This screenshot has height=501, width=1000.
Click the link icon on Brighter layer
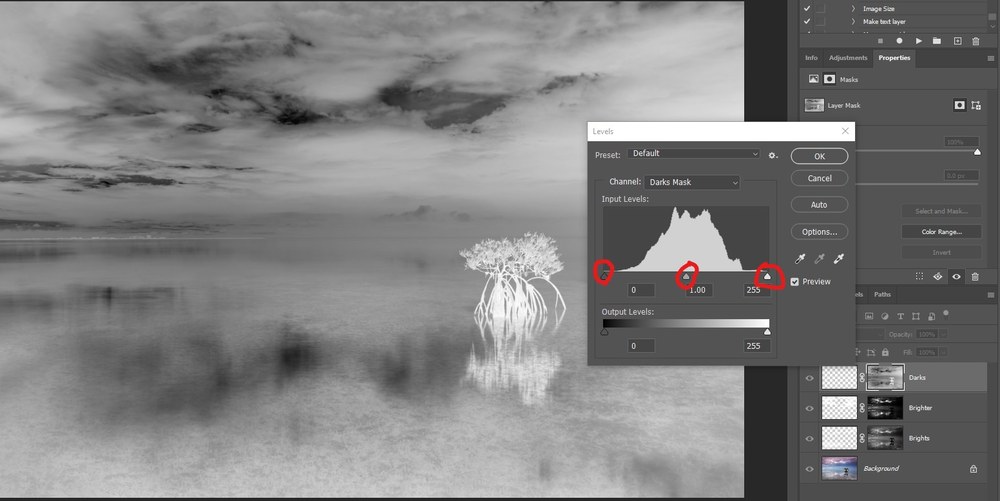[862, 408]
